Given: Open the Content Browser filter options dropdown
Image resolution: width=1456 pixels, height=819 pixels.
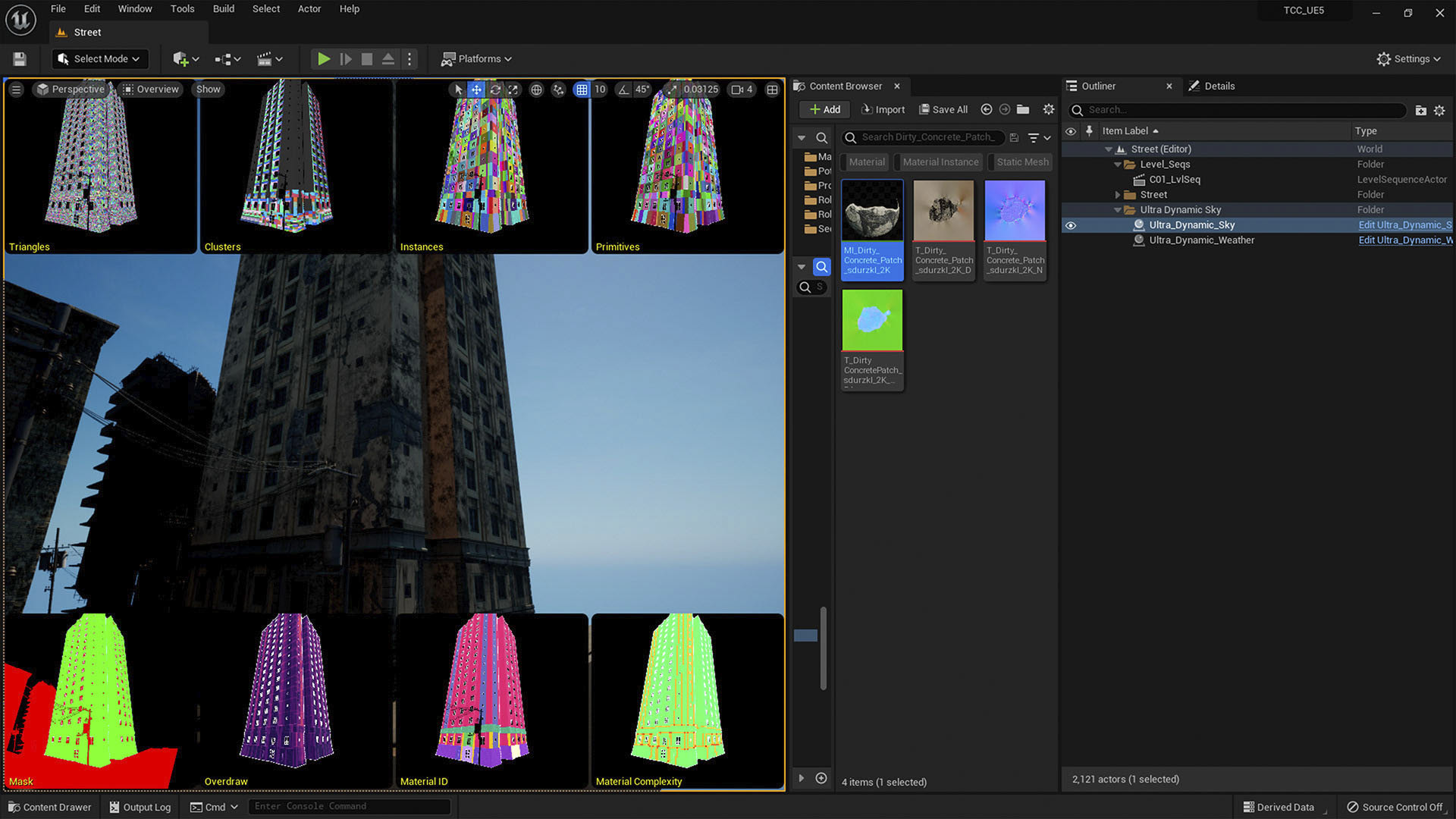Looking at the screenshot, I should pyautogui.click(x=1039, y=138).
